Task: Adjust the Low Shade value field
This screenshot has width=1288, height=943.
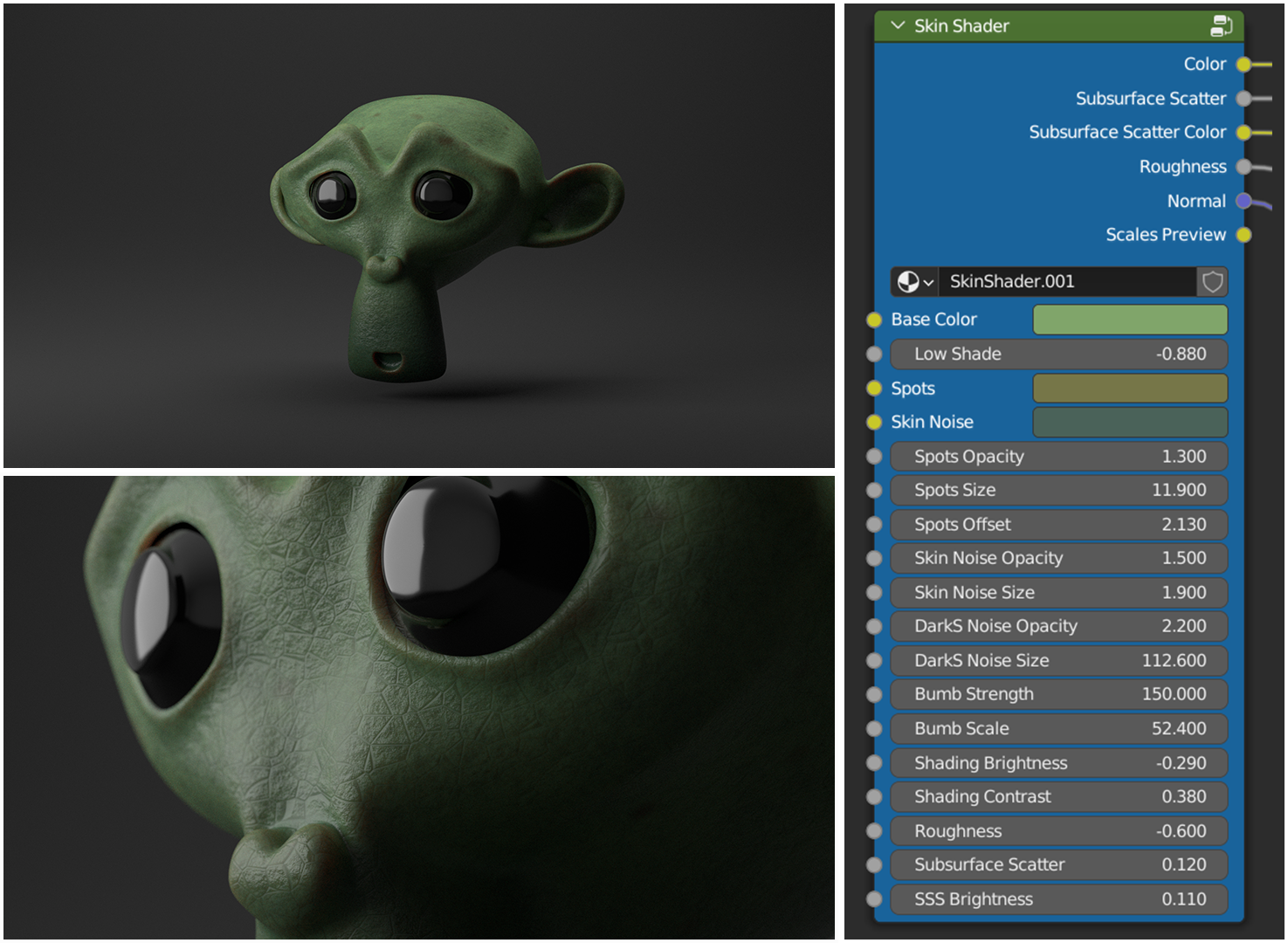Action: pos(1059,354)
